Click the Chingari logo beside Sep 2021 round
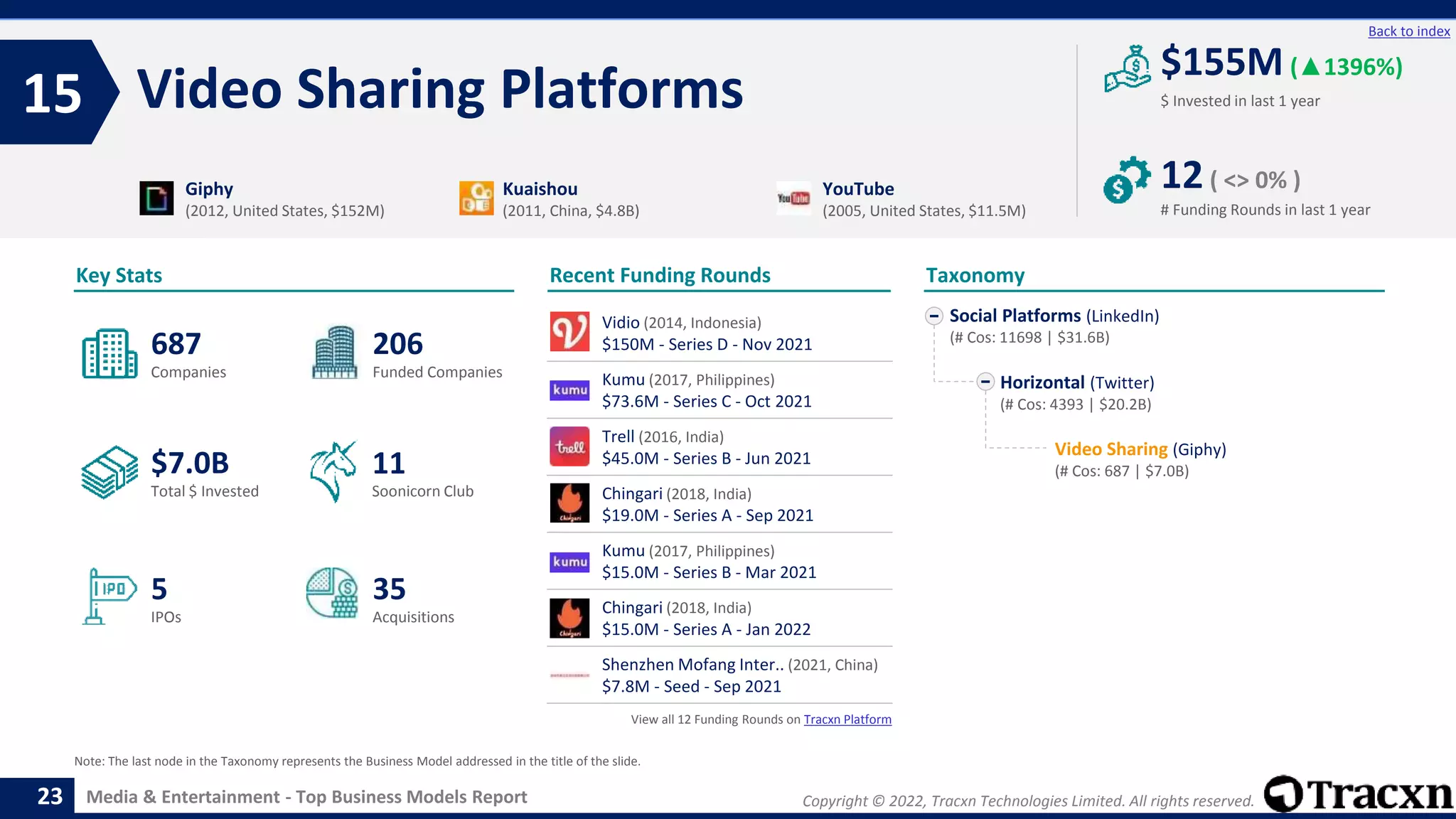Viewport: 1456px width, 819px height. [569, 503]
